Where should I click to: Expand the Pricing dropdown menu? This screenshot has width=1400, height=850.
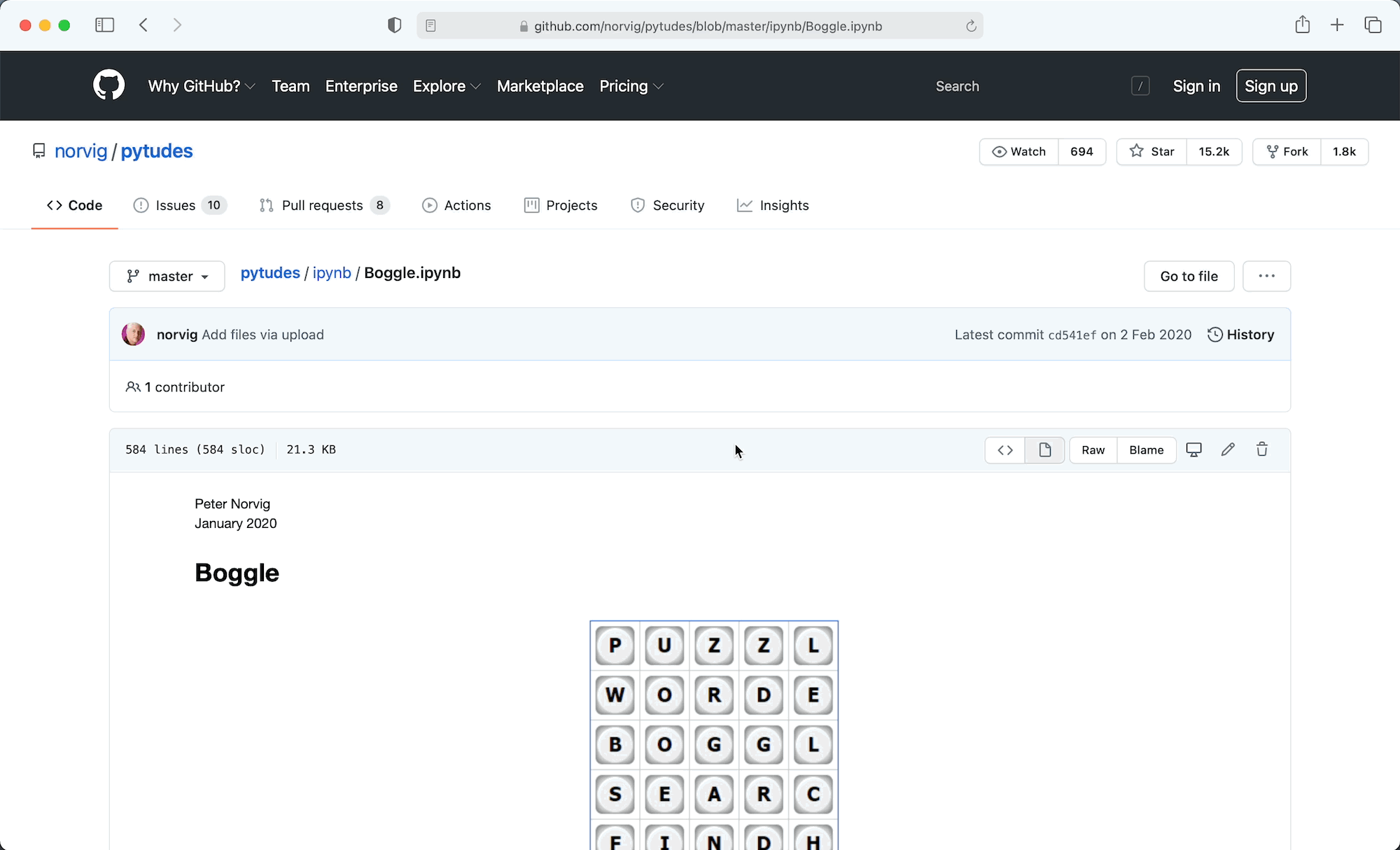pyautogui.click(x=631, y=86)
